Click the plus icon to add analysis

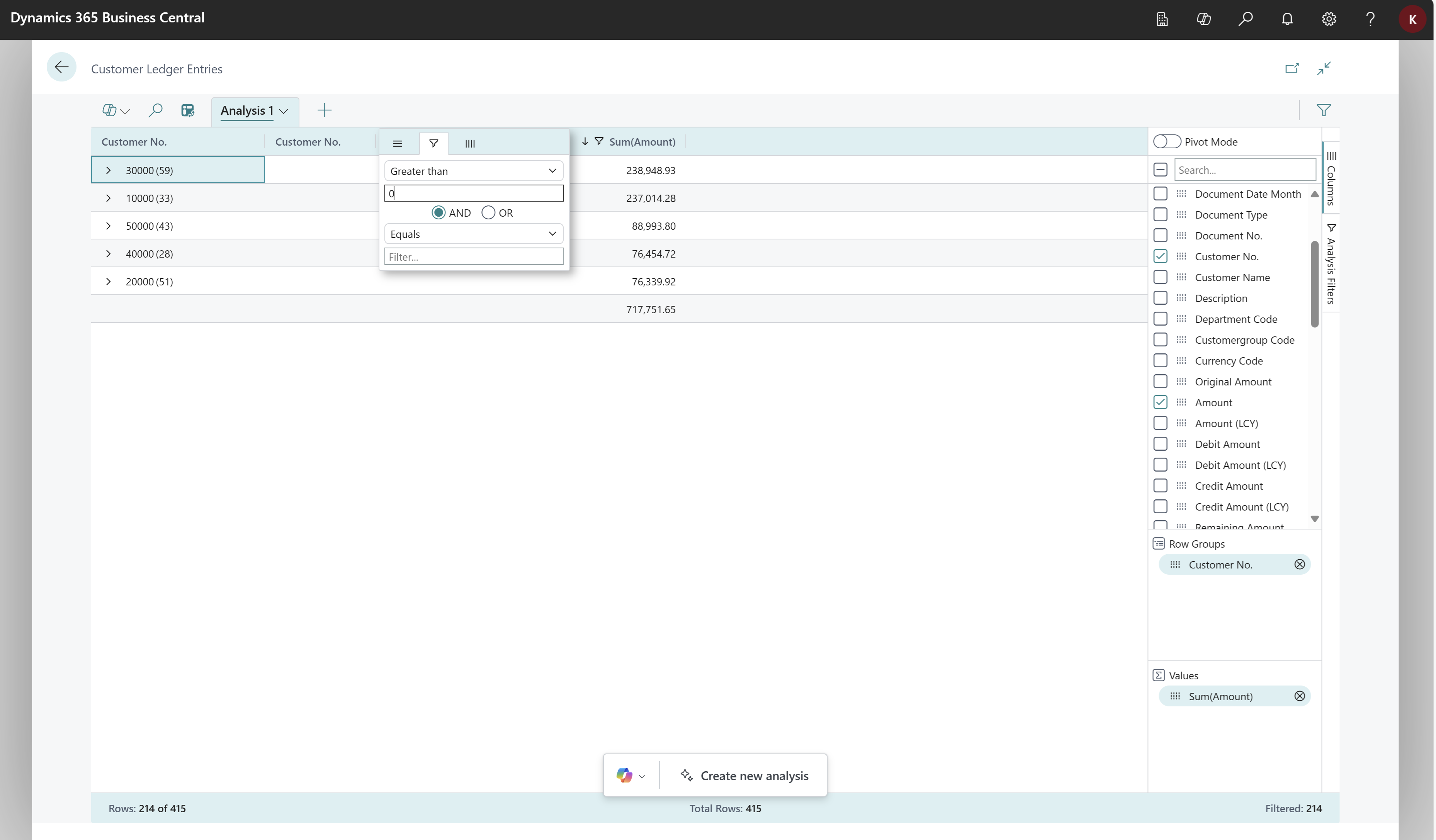pos(324,110)
